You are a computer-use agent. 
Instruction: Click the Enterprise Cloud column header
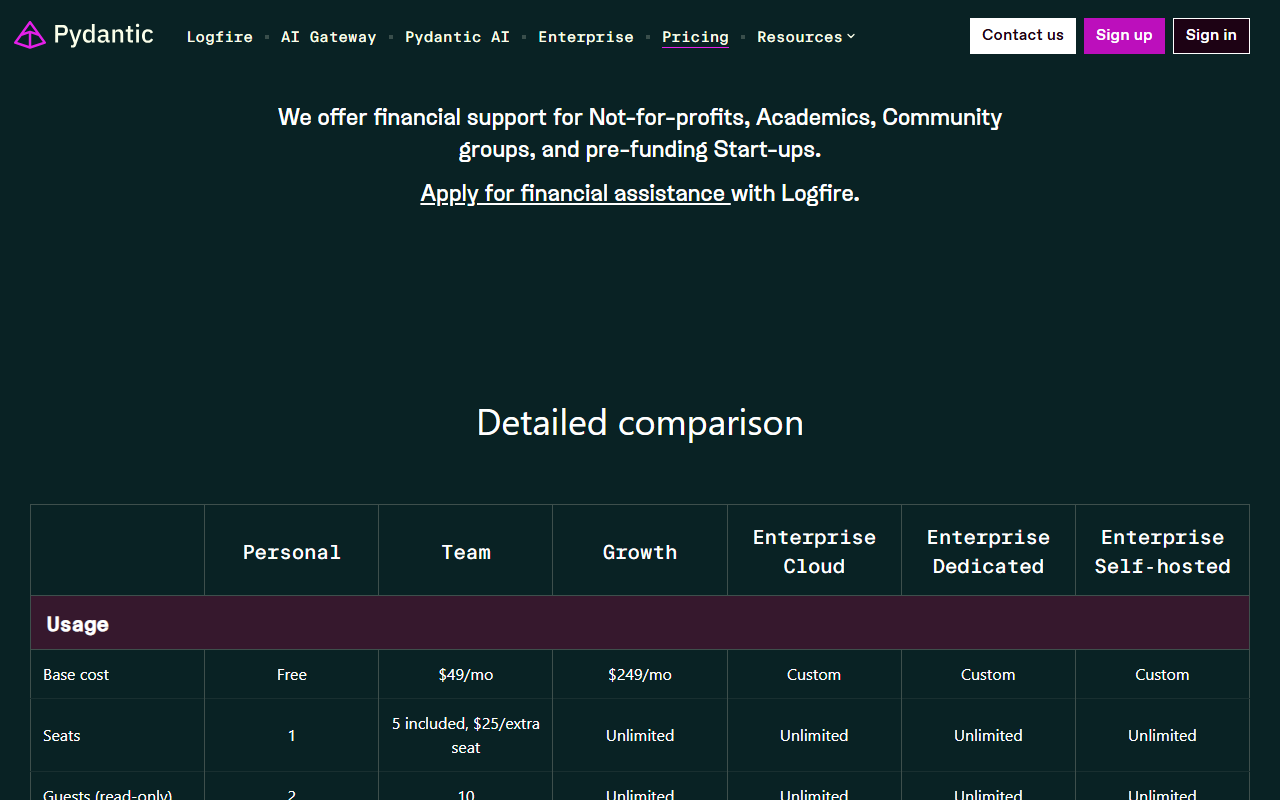tap(814, 552)
